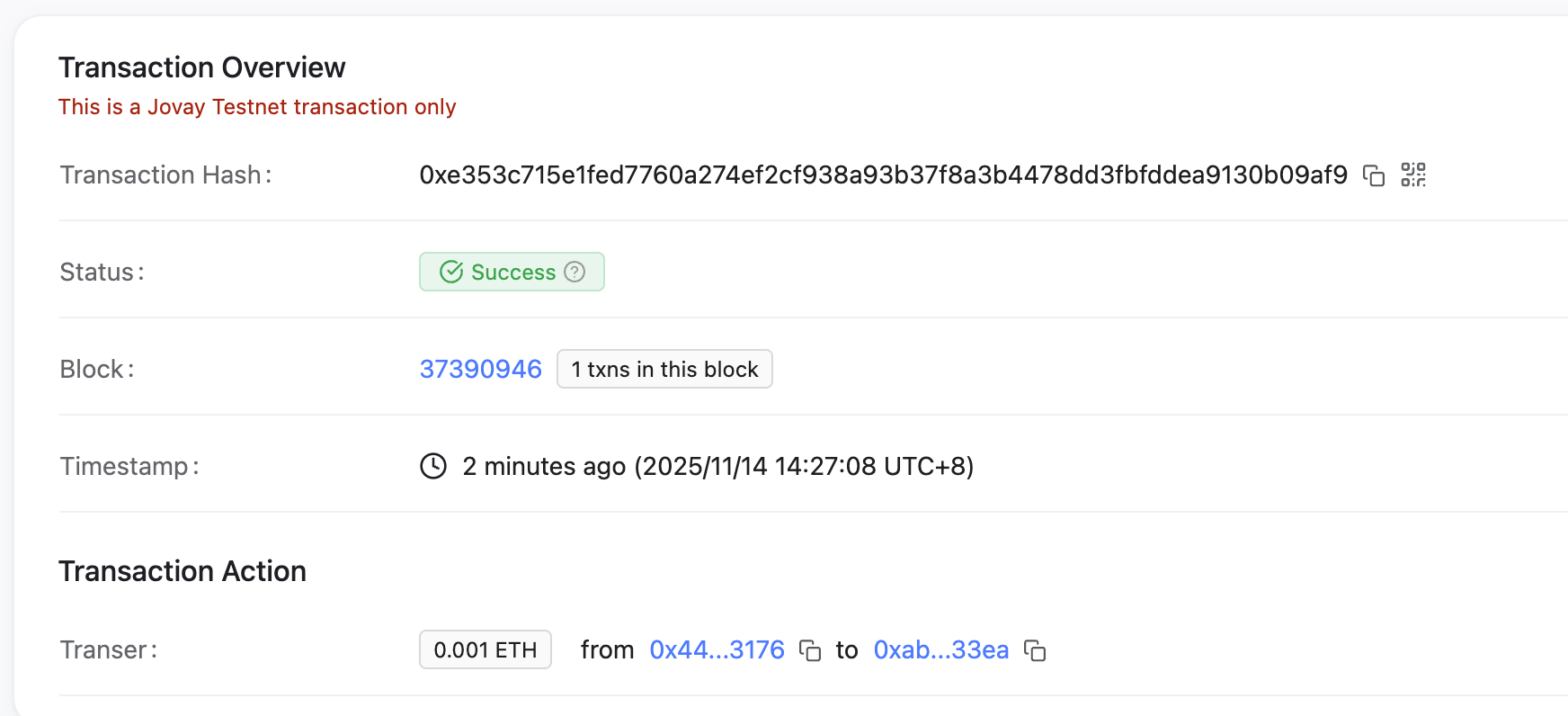Click the question mark beside Success status

pyautogui.click(x=575, y=272)
